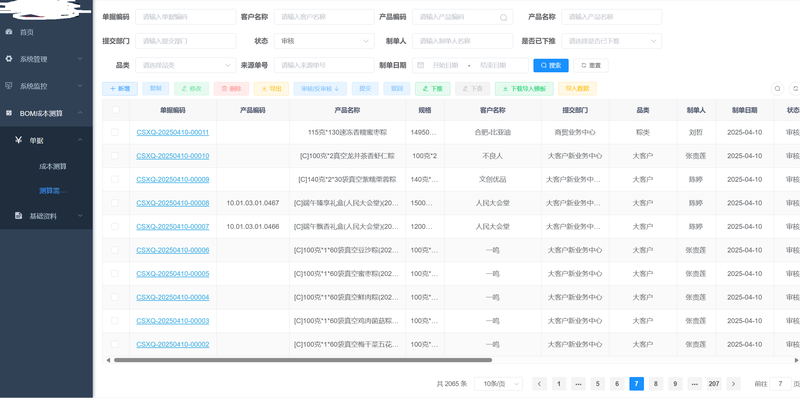Tick the checkbox for CSXQ-20250410-00009
The width and height of the screenshot is (800, 398).
click(x=115, y=179)
